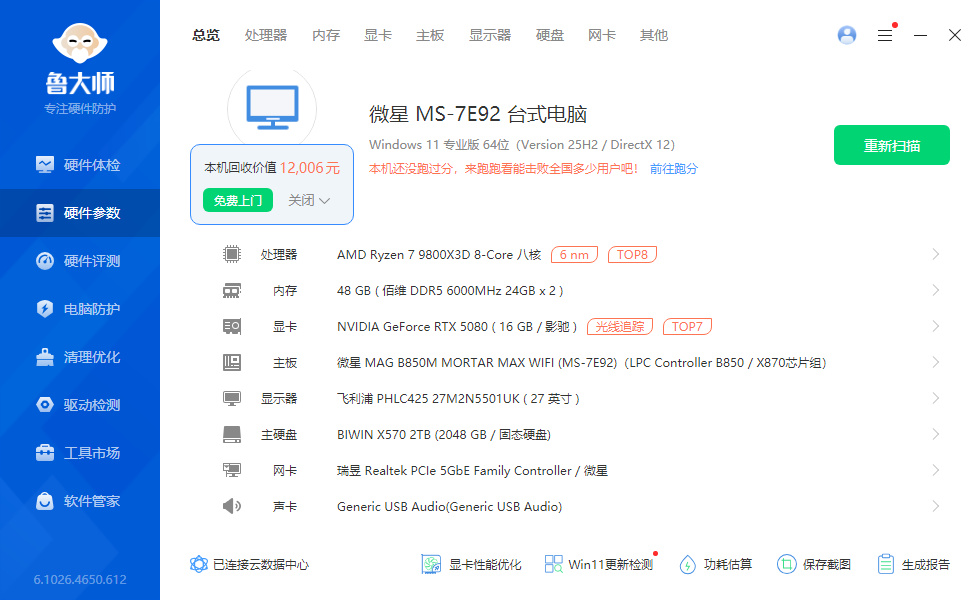
Task: Expand the 内存 row chevron
Action: (x=936, y=290)
